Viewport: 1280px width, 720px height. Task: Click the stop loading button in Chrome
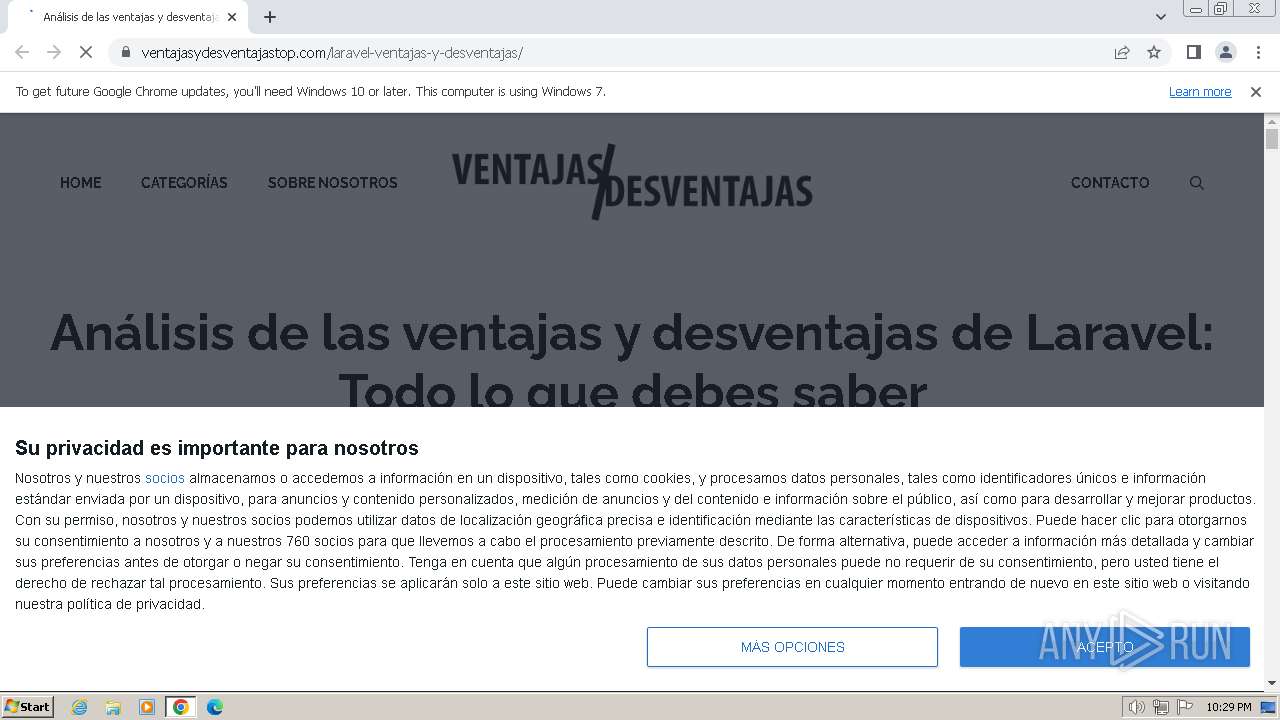coord(86,53)
